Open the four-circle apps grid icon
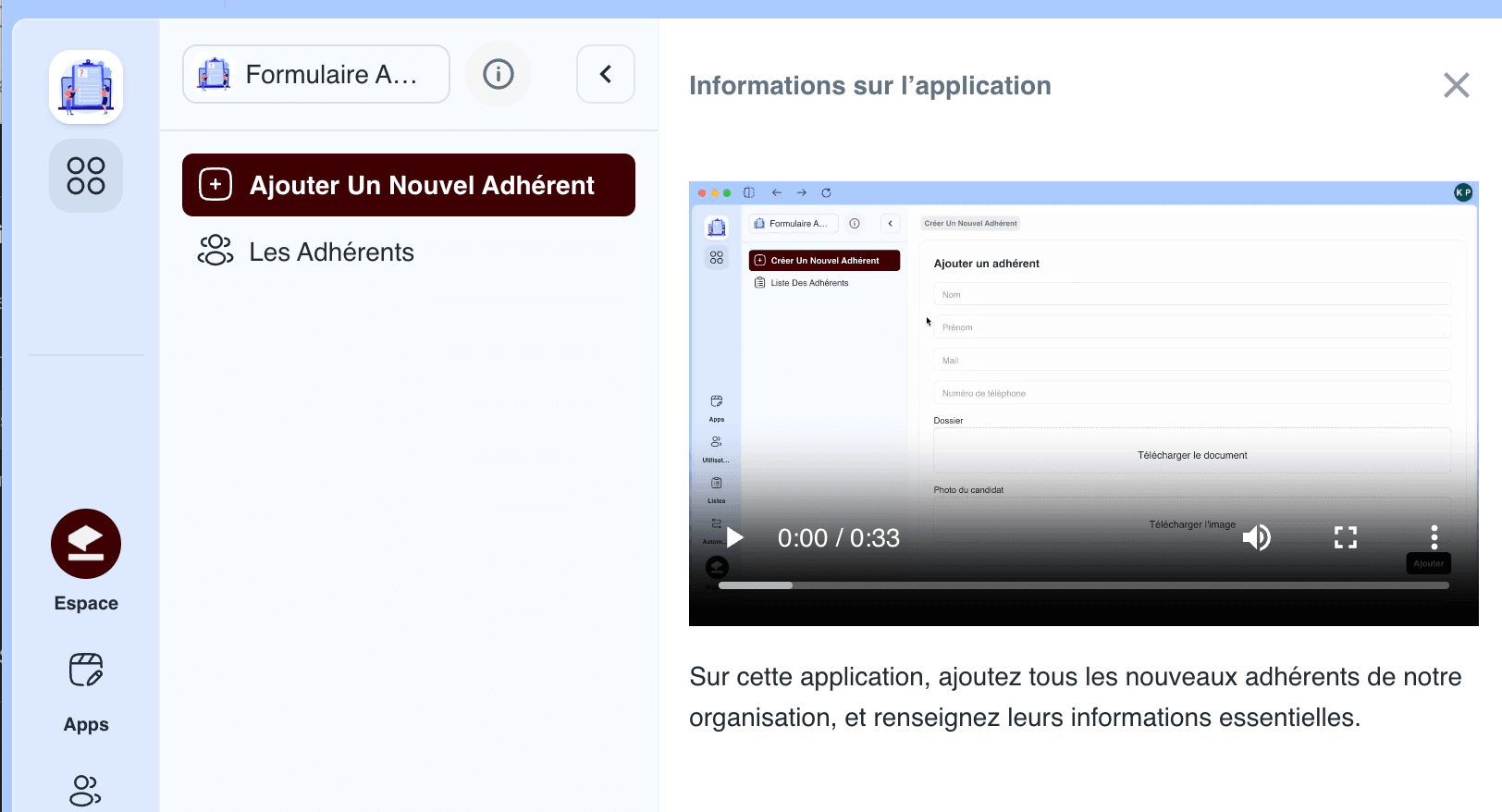Image resolution: width=1502 pixels, height=812 pixels. pos(86,176)
